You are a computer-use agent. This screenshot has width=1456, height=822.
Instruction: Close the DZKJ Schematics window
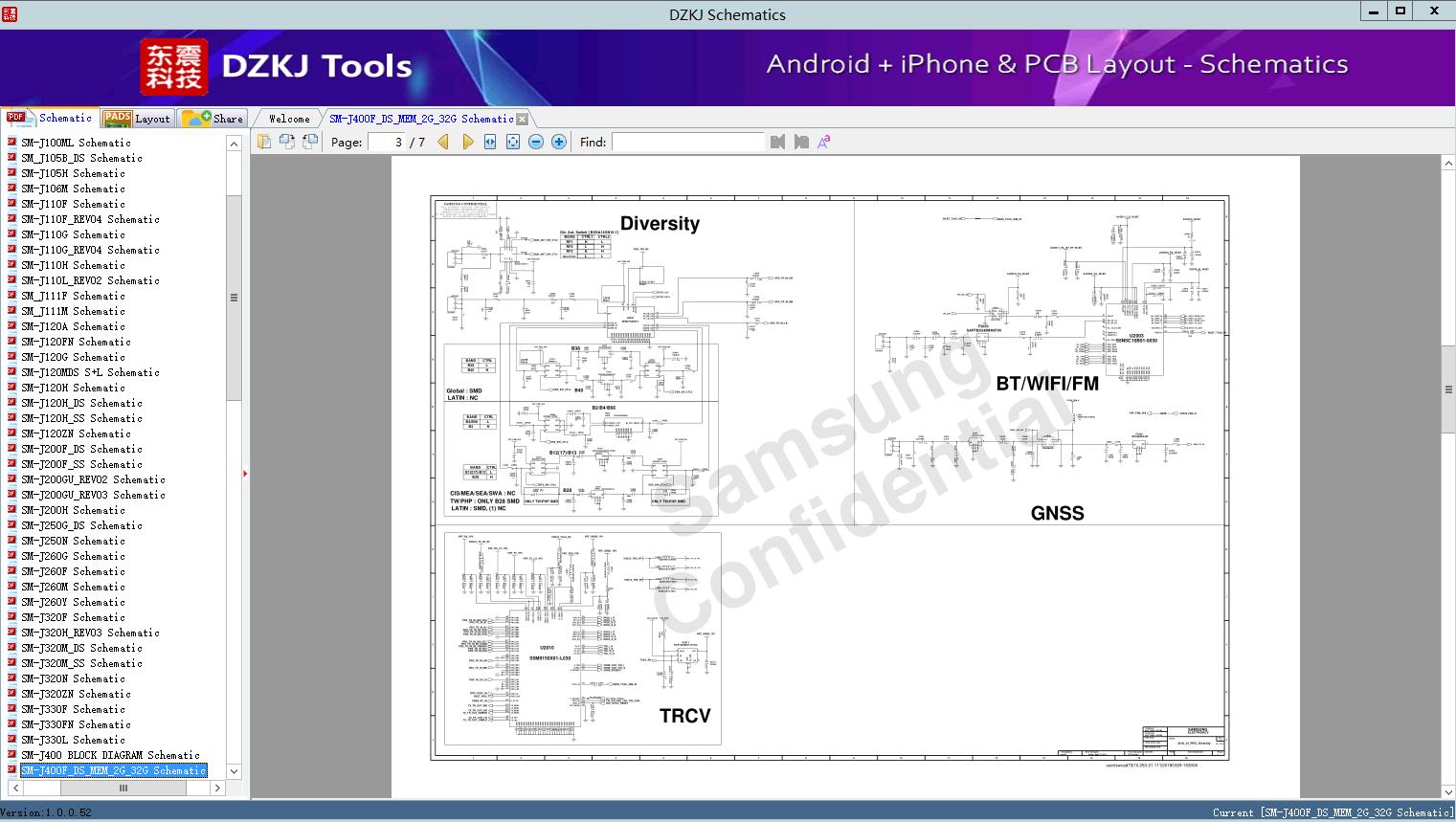click(x=1434, y=11)
